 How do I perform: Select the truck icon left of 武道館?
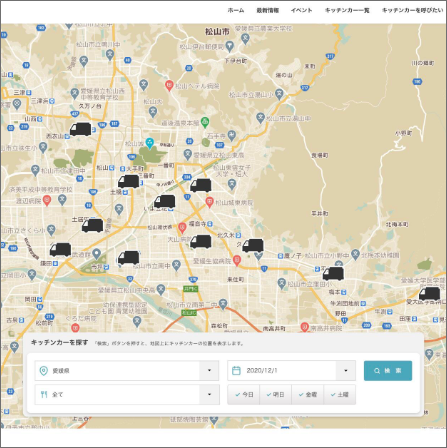point(60,249)
